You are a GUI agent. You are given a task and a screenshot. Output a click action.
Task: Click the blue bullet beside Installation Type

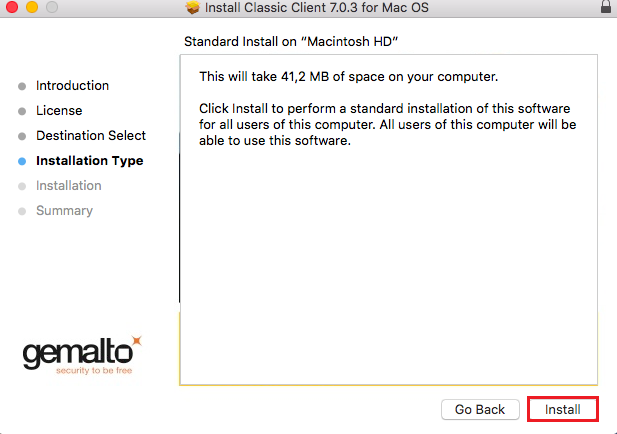tap(22, 161)
